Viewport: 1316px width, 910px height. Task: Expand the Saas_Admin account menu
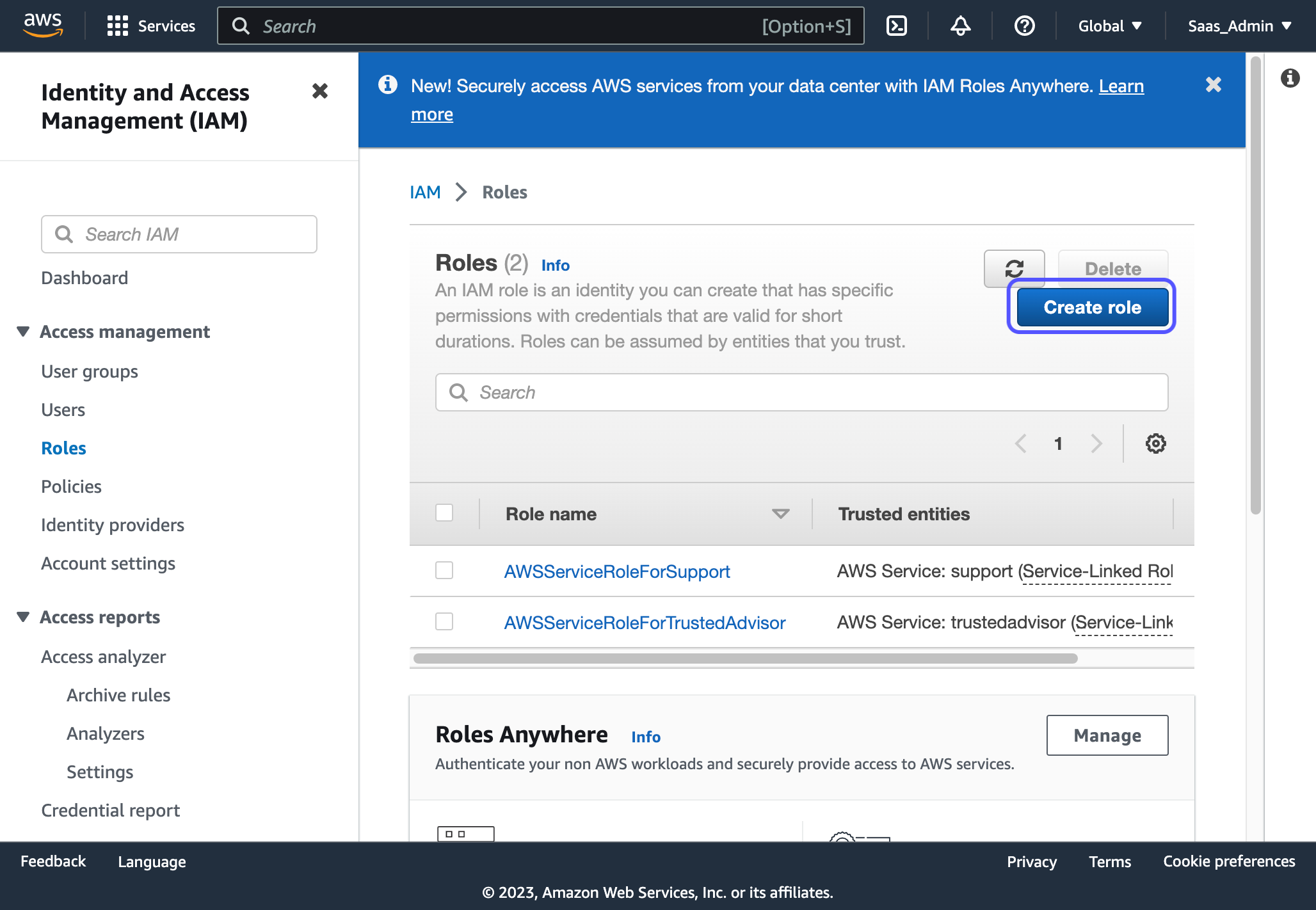(1239, 26)
